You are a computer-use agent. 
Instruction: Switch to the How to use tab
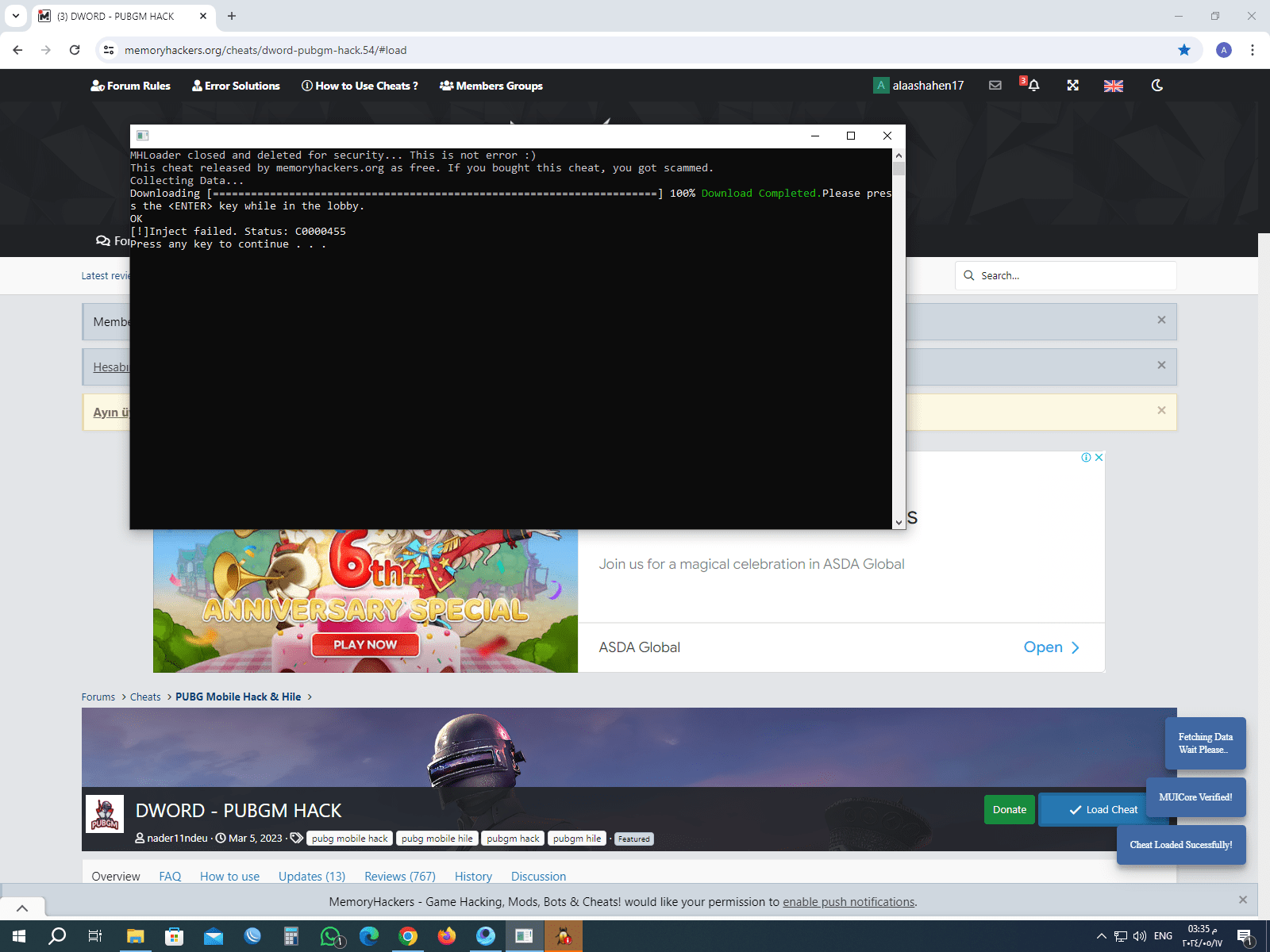[229, 876]
